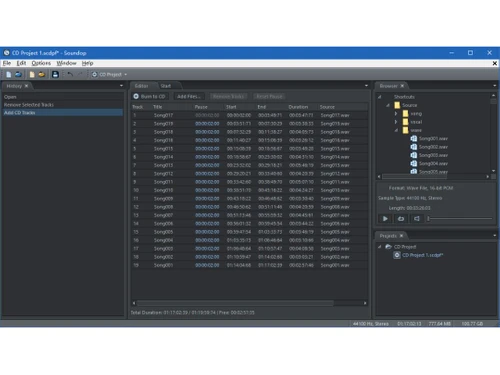The height and width of the screenshot is (375, 500).
Task: Select Remove Selected Tracks history entry
Action: (63, 105)
